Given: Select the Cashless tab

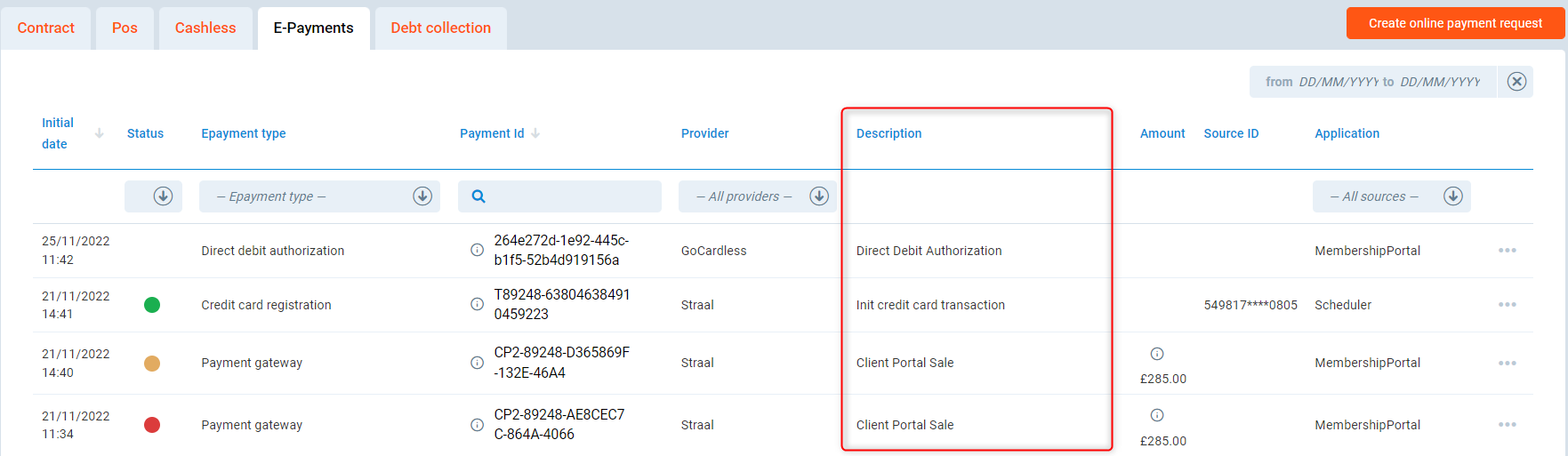Looking at the screenshot, I should (205, 28).
